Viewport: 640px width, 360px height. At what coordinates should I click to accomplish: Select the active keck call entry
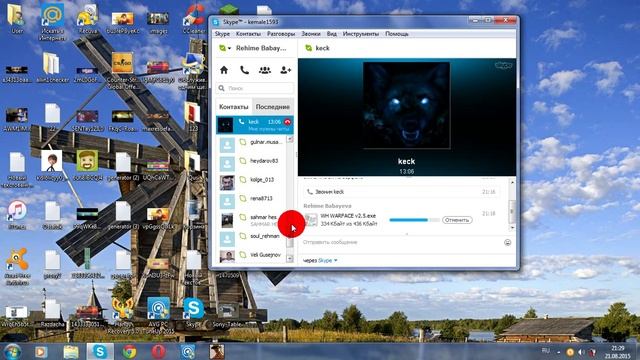pos(255,125)
